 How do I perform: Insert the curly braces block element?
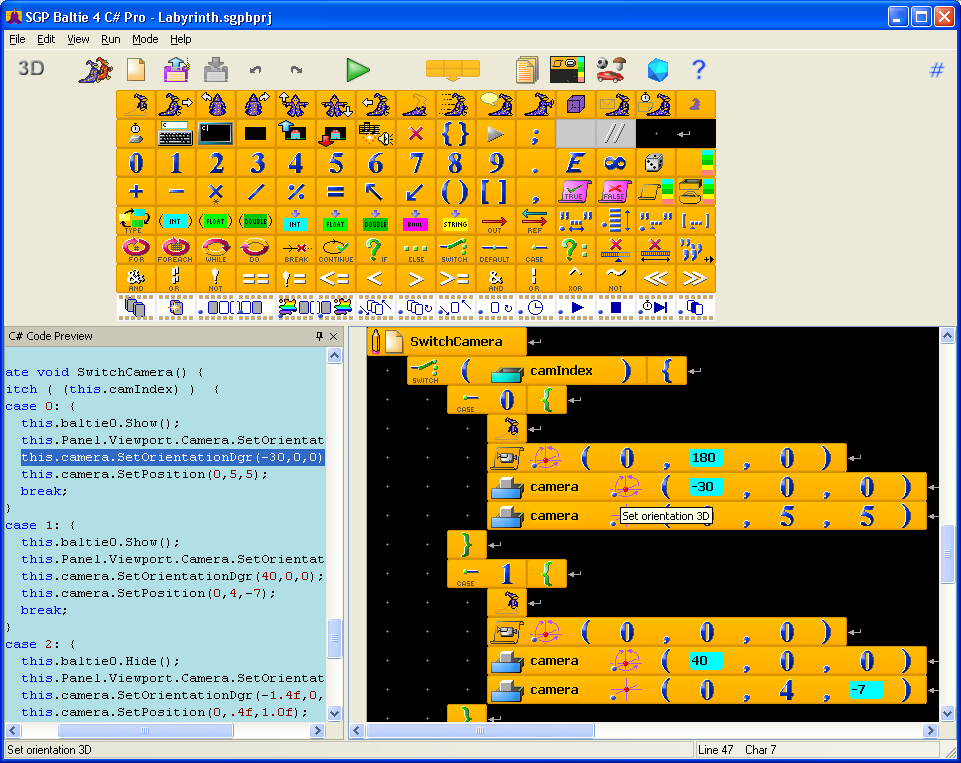pyautogui.click(x=455, y=134)
